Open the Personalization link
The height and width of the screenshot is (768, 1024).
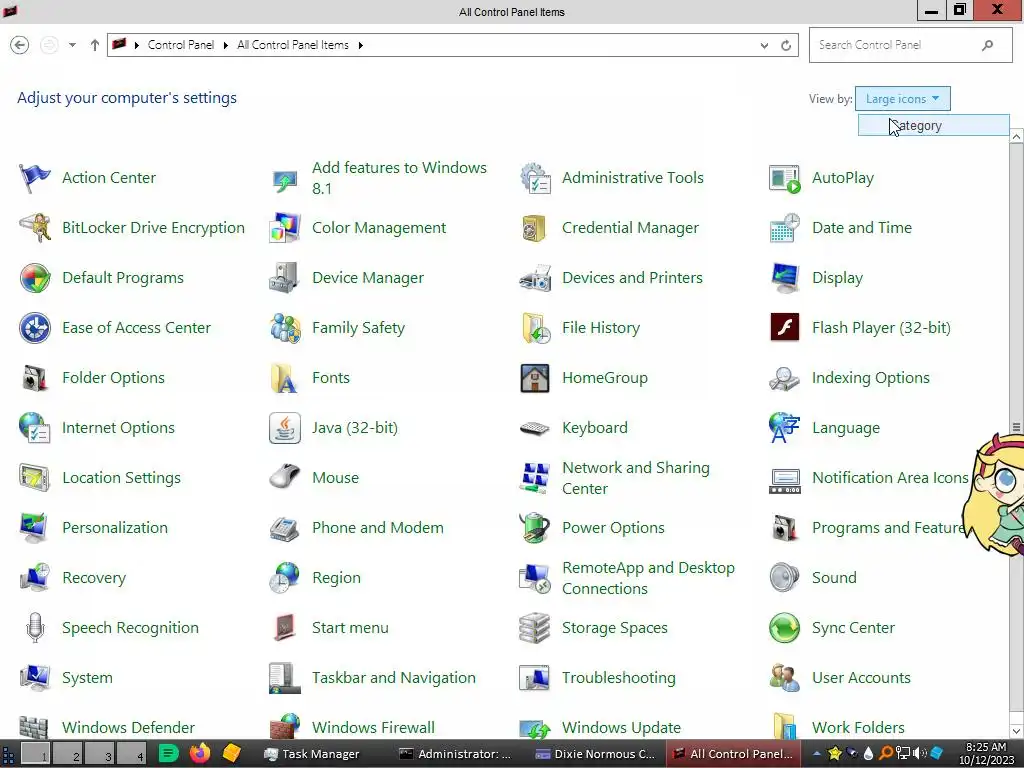pyautogui.click(x=115, y=528)
